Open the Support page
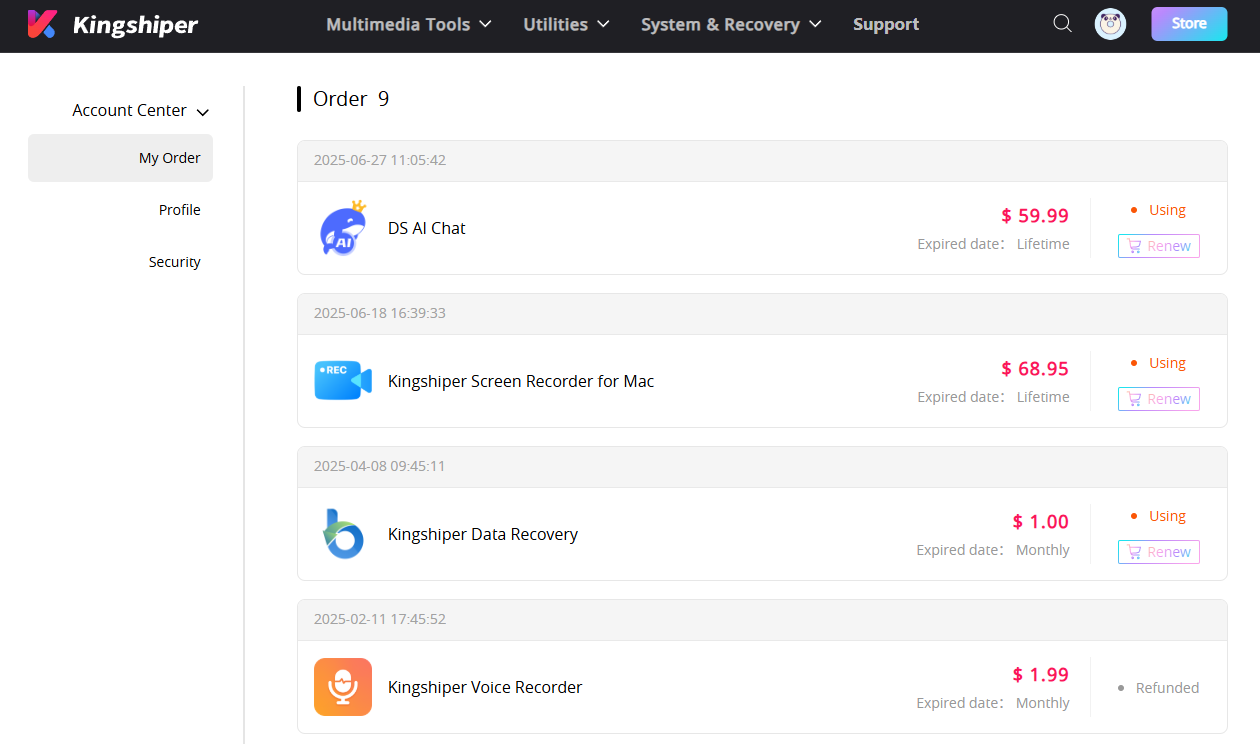Image resolution: width=1260 pixels, height=744 pixels. [x=886, y=24]
